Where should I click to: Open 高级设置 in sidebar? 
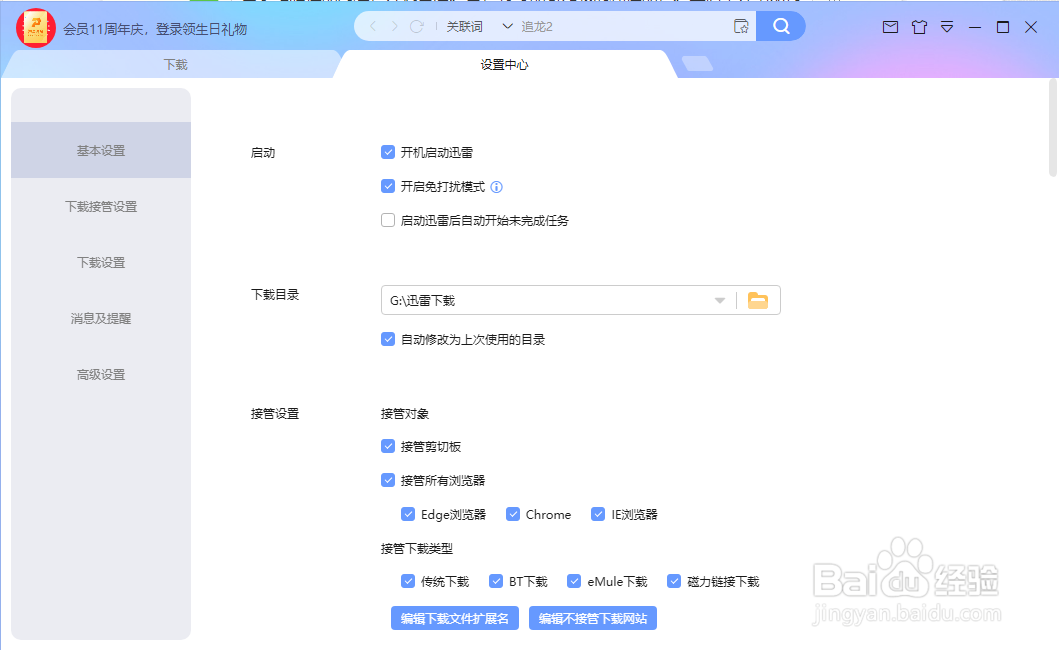pyautogui.click(x=101, y=374)
